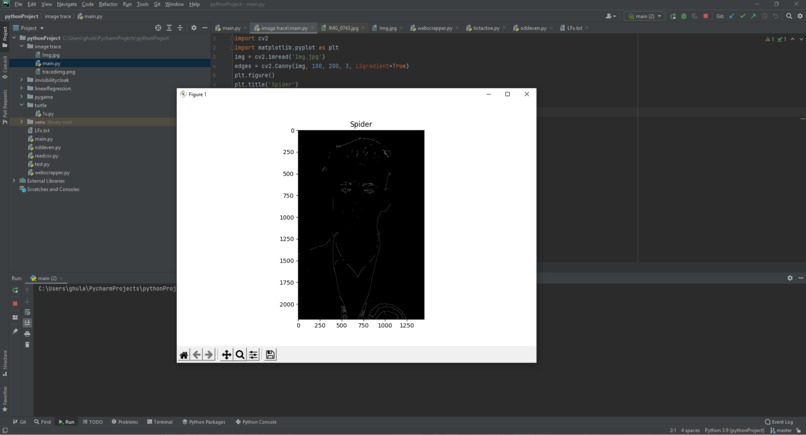
Task: Open the TODO tool window
Action: click(93, 422)
